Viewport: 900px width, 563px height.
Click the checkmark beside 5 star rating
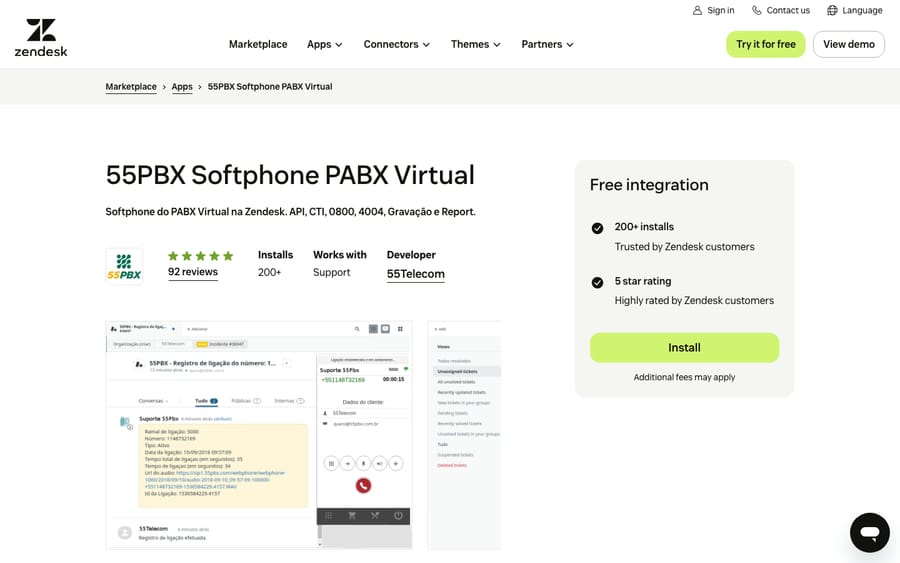coord(597,282)
